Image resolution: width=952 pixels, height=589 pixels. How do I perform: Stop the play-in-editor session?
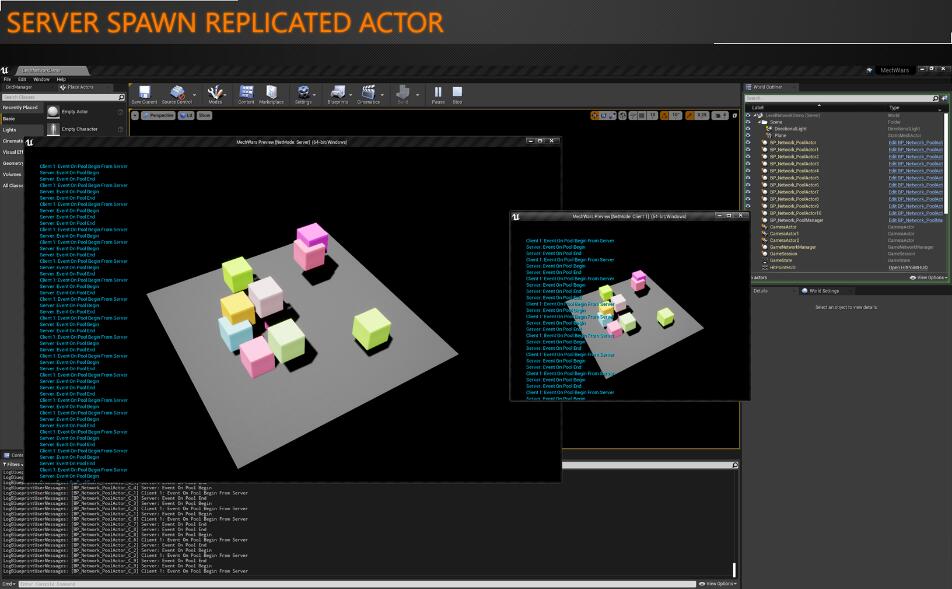pos(457,94)
